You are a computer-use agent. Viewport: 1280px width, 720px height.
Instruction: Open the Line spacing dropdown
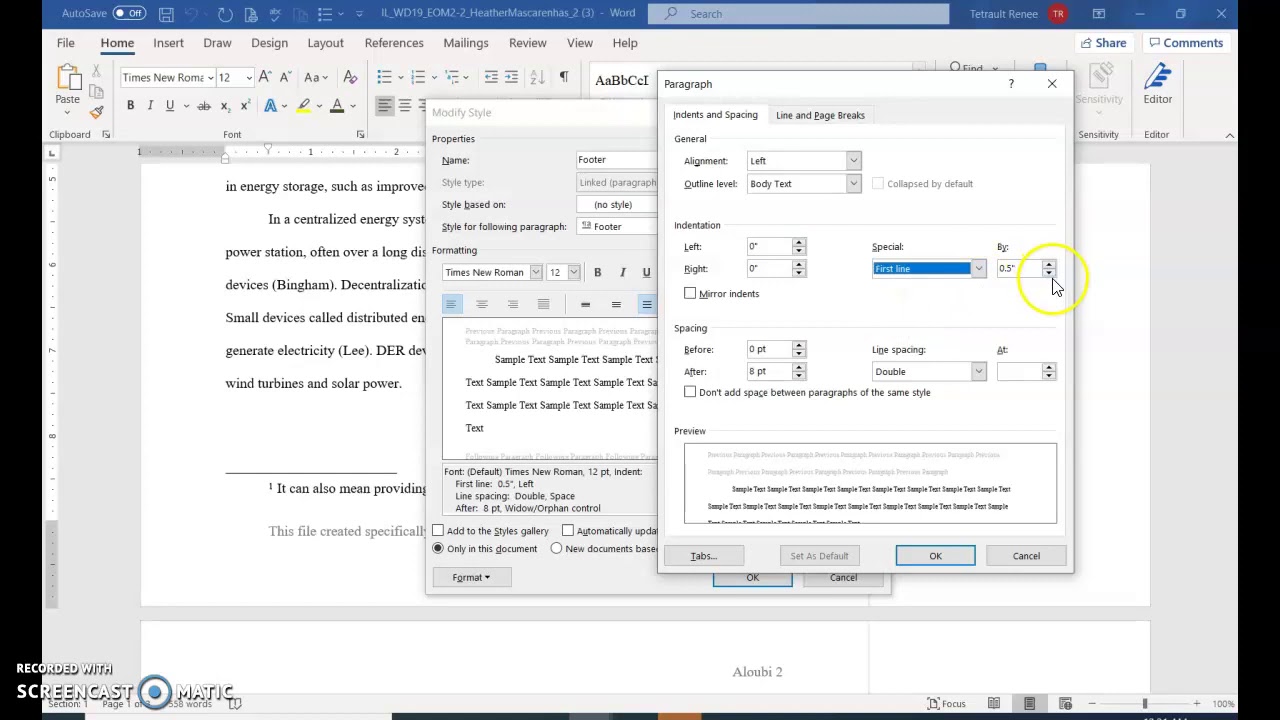point(979,372)
